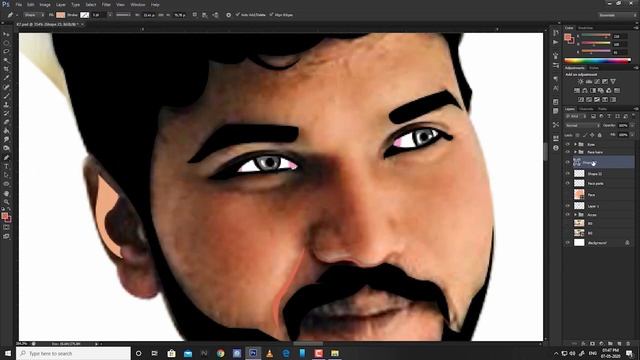Open VLC media player from taskbar
The height and width of the screenshot is (360, 640).
(x=269, y=353)
